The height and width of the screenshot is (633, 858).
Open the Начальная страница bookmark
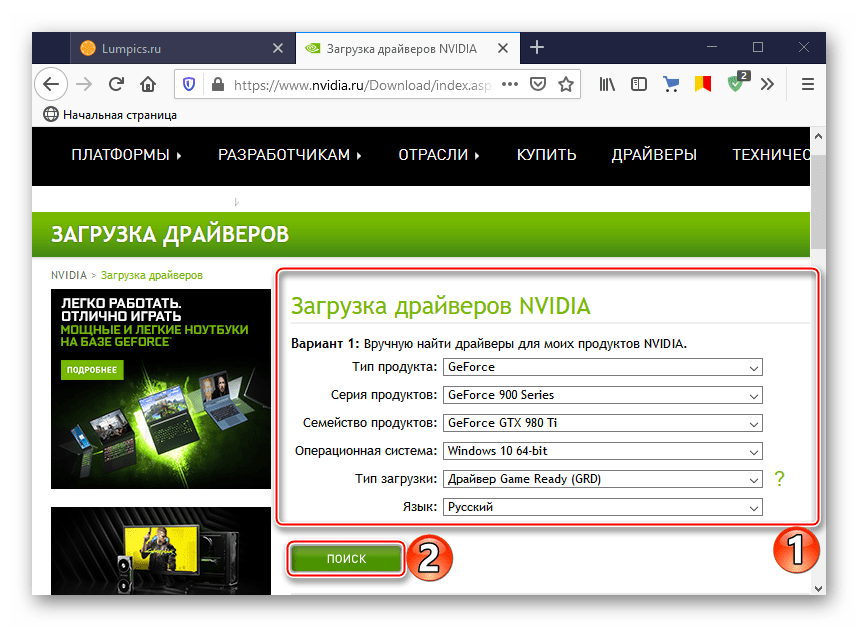[110, 115]
